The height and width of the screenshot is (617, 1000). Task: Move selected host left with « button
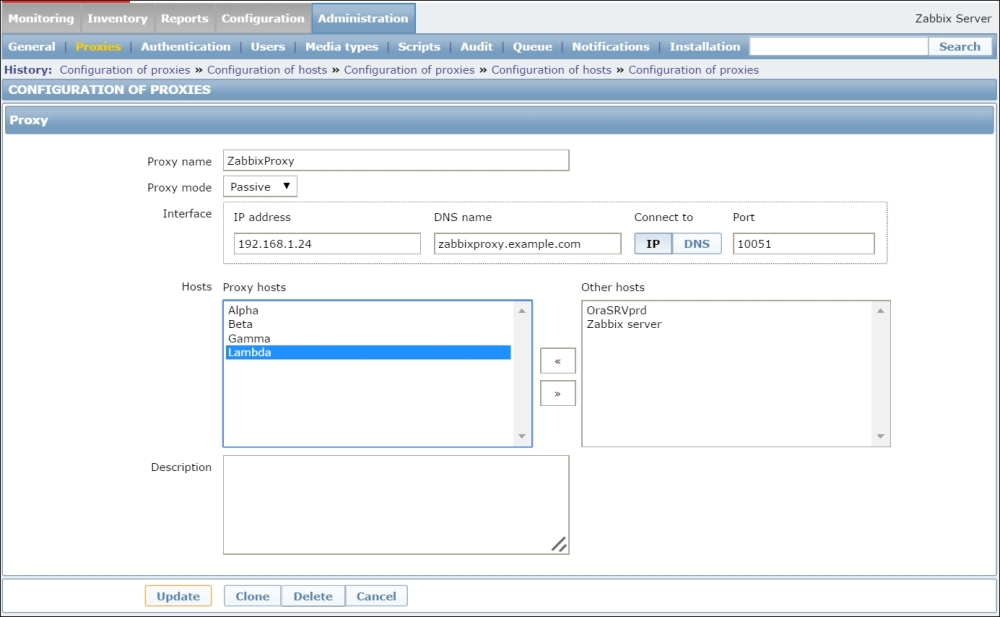tap(557, 361)
